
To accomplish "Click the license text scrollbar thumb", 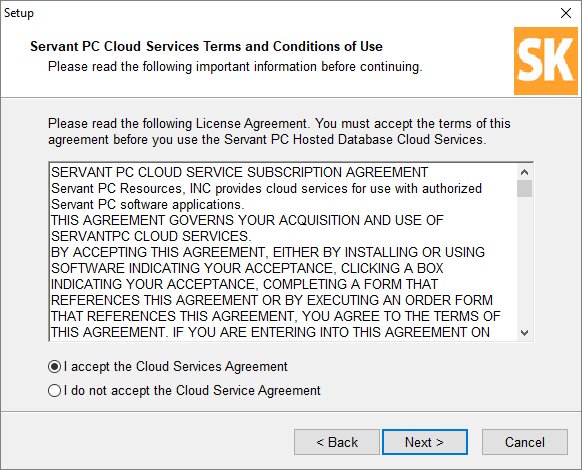I will pyautogui.click(x=524, y=189).
